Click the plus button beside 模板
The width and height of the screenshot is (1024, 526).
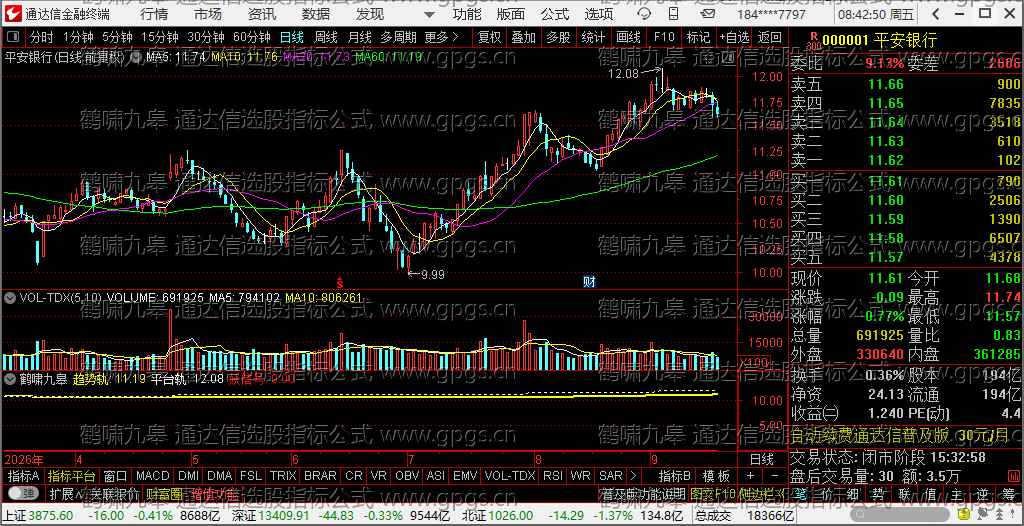click(750, 475)
